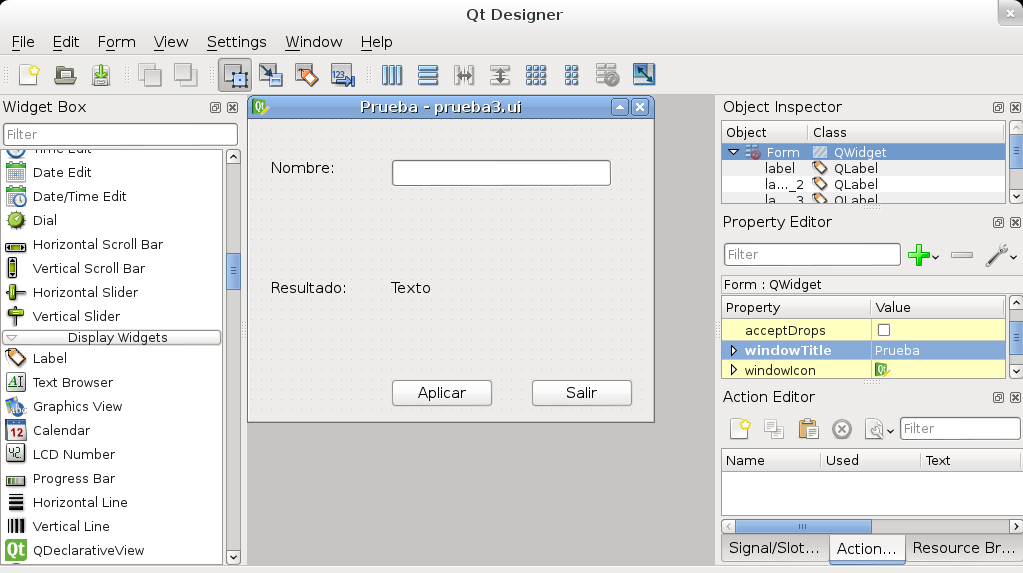
Task: Collapse the Form node in Object Inspector
Action: click(733, 152)
